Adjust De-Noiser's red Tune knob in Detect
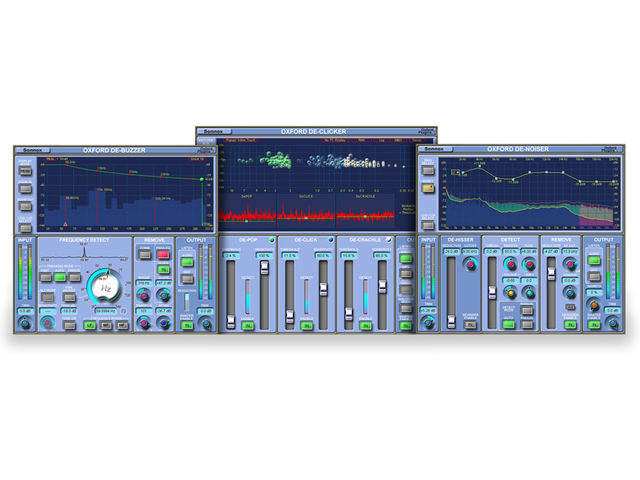The image size is (640, 480). (x=529, y=264)
